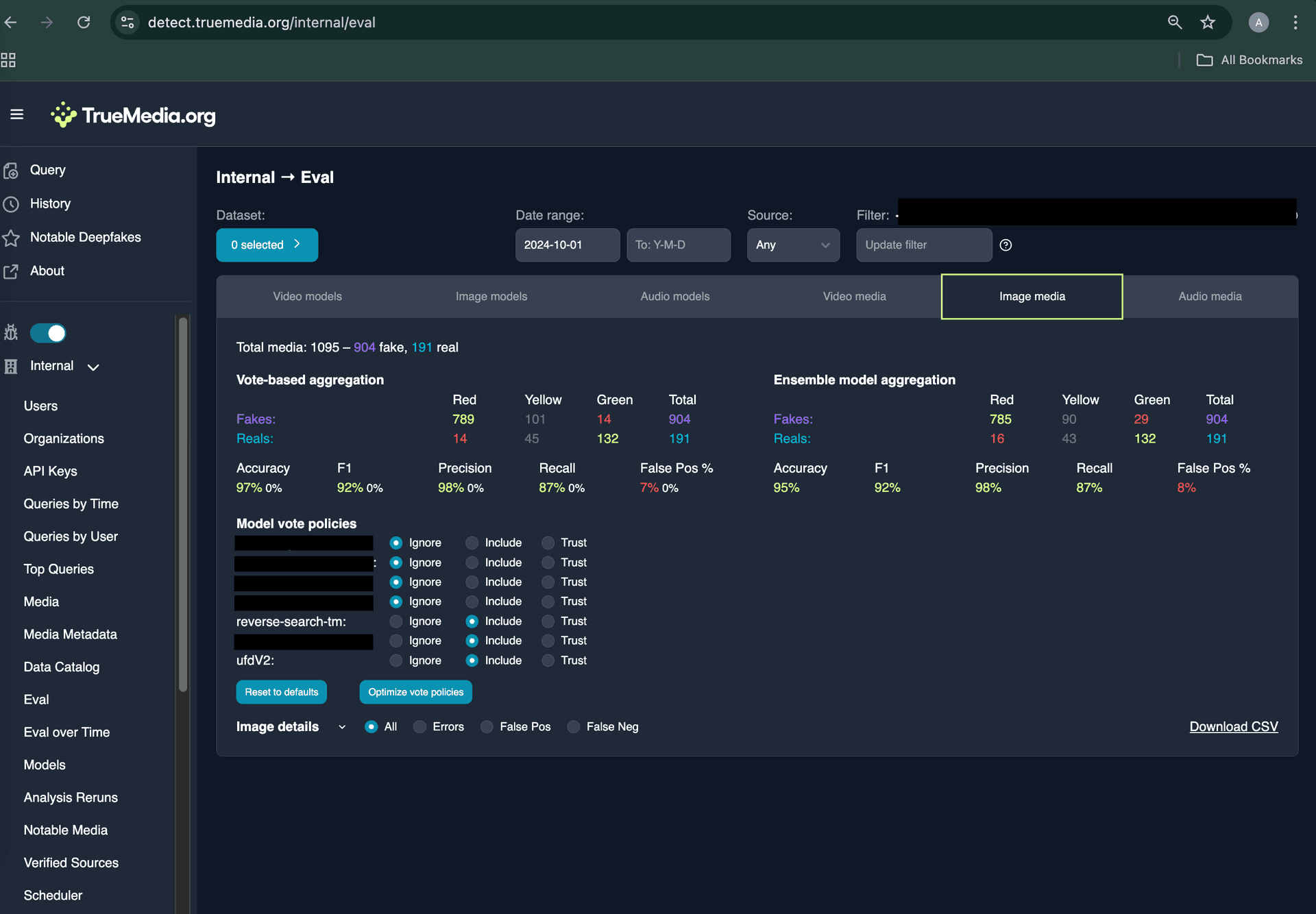Viewport: 1316px width, 914px height.
Task: Set ufdV2 policy to Trust
Action: pos(548,660)
